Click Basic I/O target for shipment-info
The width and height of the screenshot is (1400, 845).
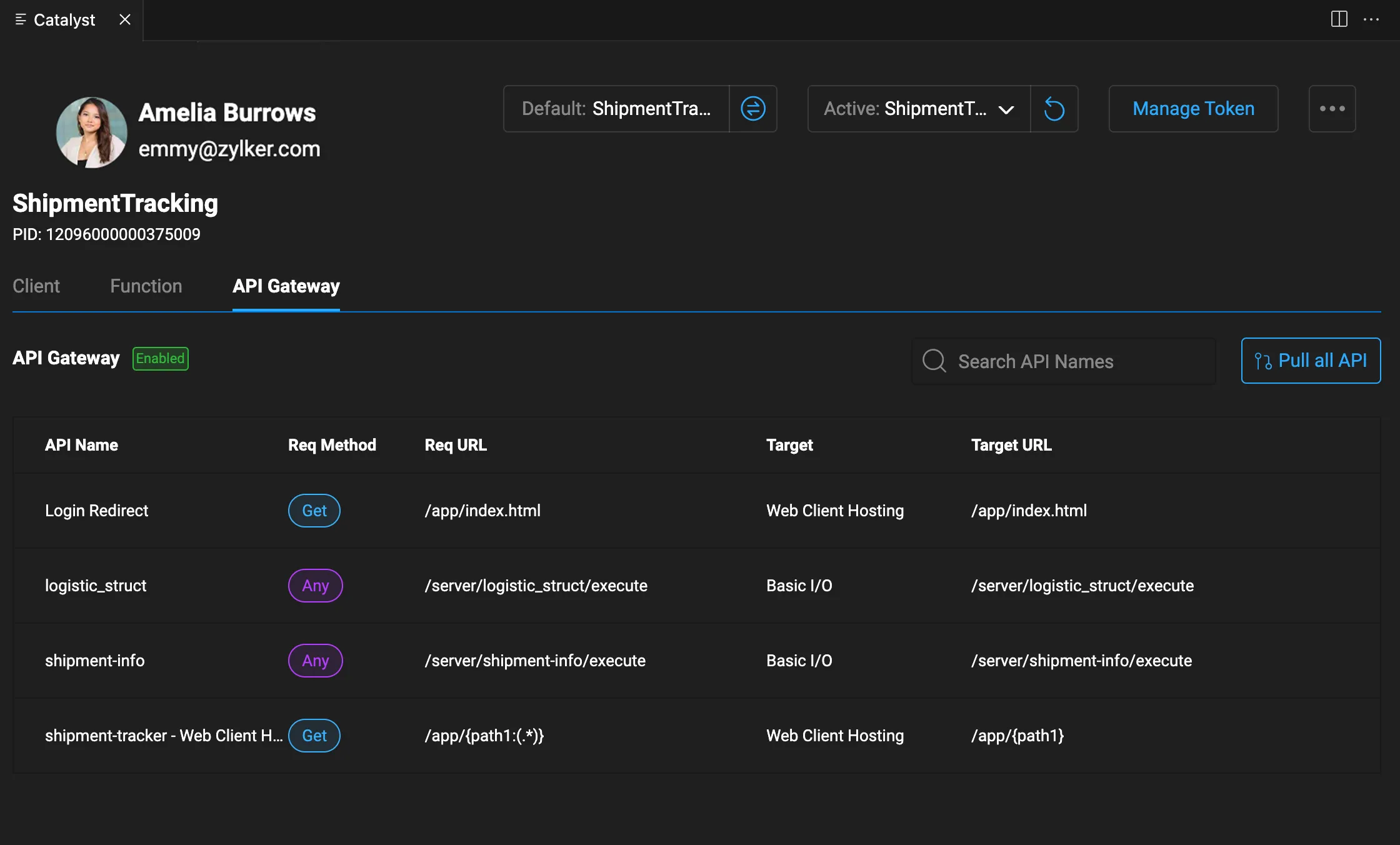(x=799, y=661)
